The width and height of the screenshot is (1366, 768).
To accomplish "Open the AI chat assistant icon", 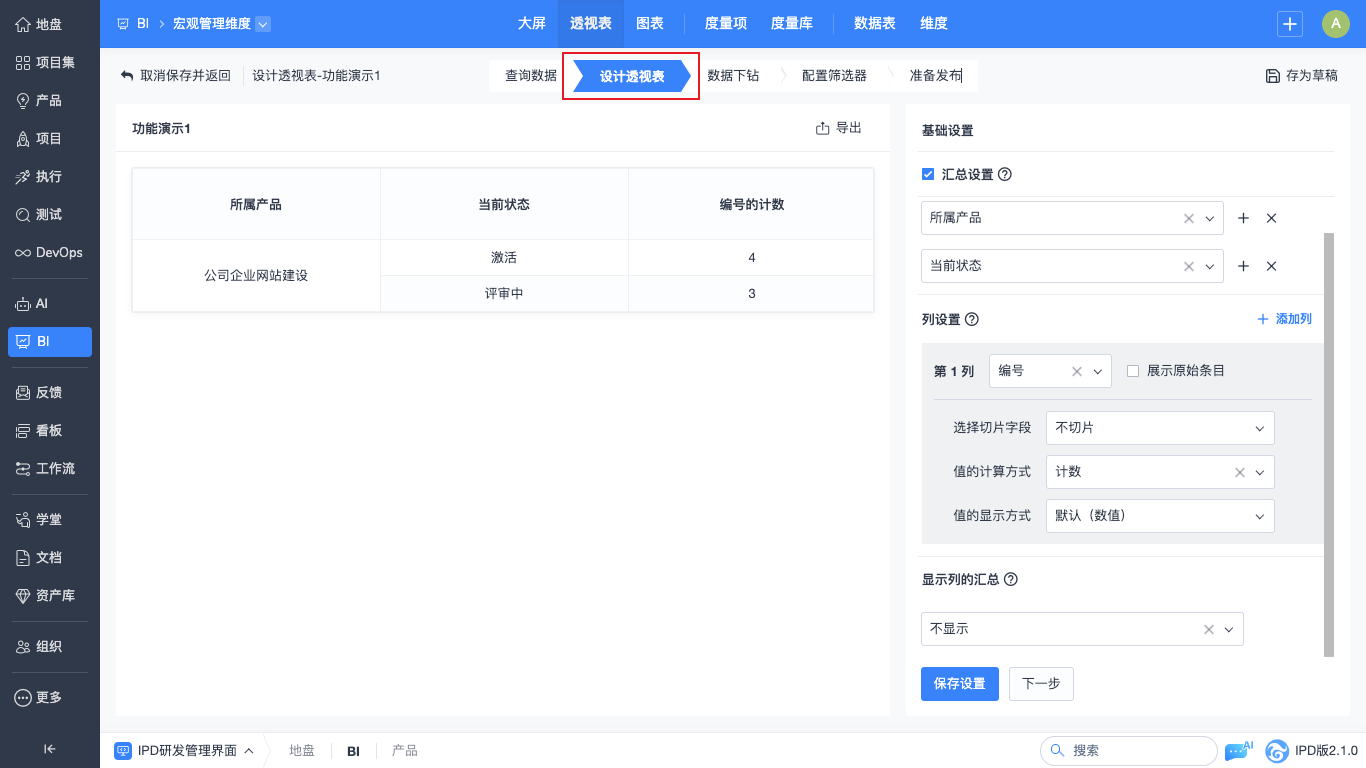I will tap(1237, 750).
